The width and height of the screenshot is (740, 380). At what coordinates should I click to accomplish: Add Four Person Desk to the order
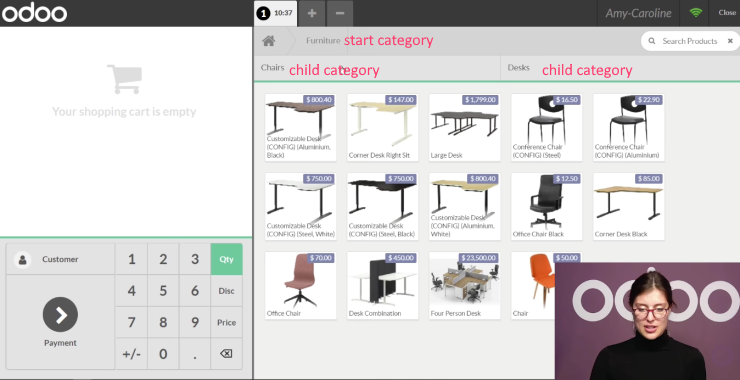point(464,285)
